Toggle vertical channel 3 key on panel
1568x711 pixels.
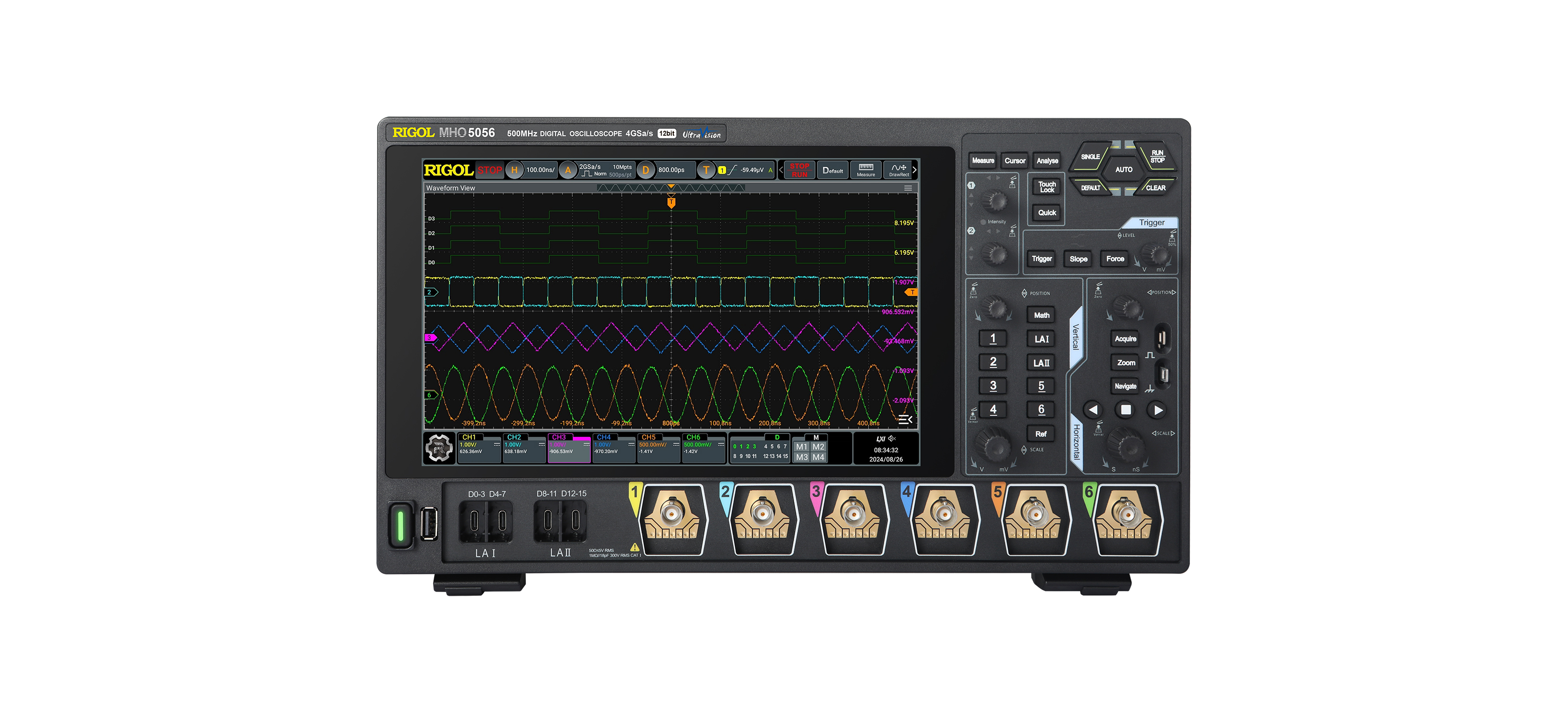pos(993,386)
